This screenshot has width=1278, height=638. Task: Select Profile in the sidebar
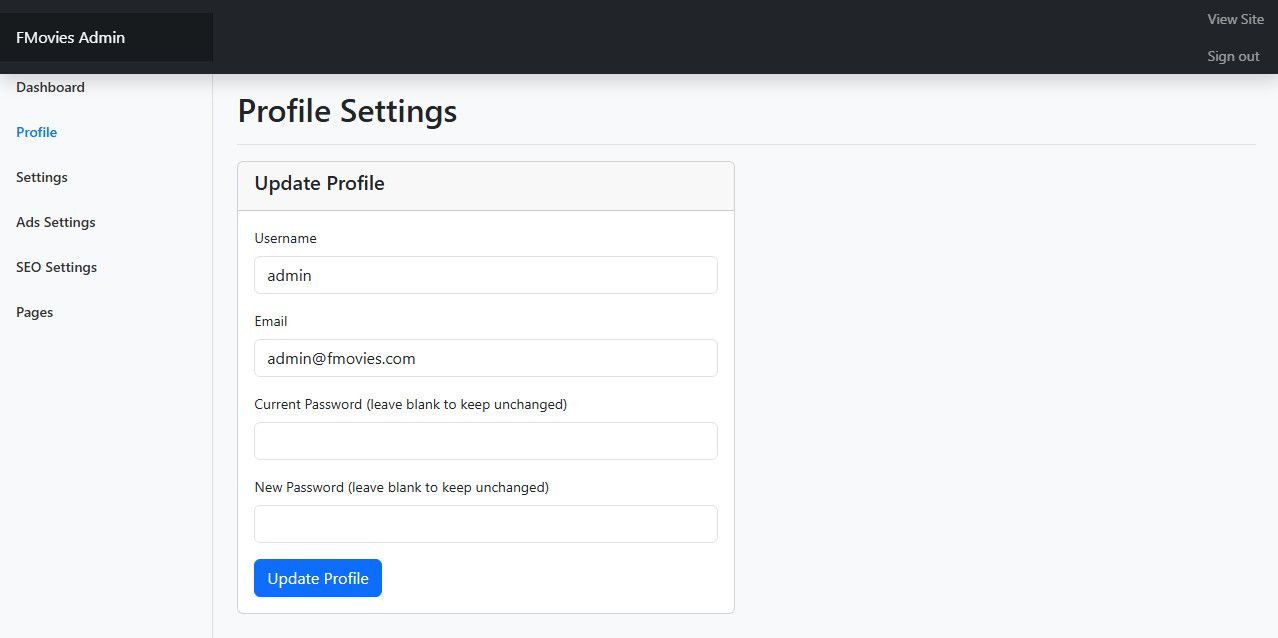coord(37,132)
